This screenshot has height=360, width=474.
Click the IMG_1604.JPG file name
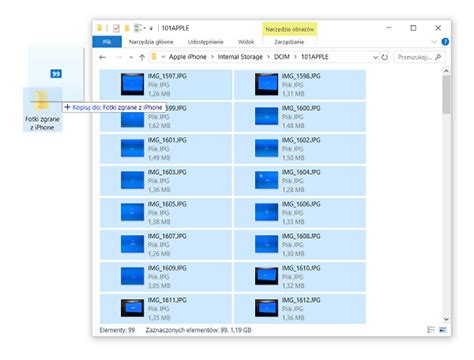point(301,172)
